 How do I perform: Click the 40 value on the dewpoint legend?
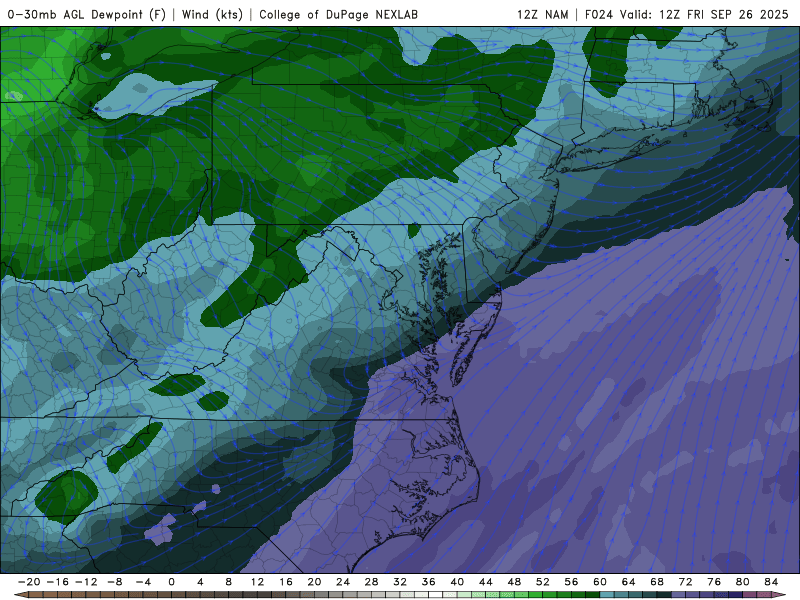point(457,582)
